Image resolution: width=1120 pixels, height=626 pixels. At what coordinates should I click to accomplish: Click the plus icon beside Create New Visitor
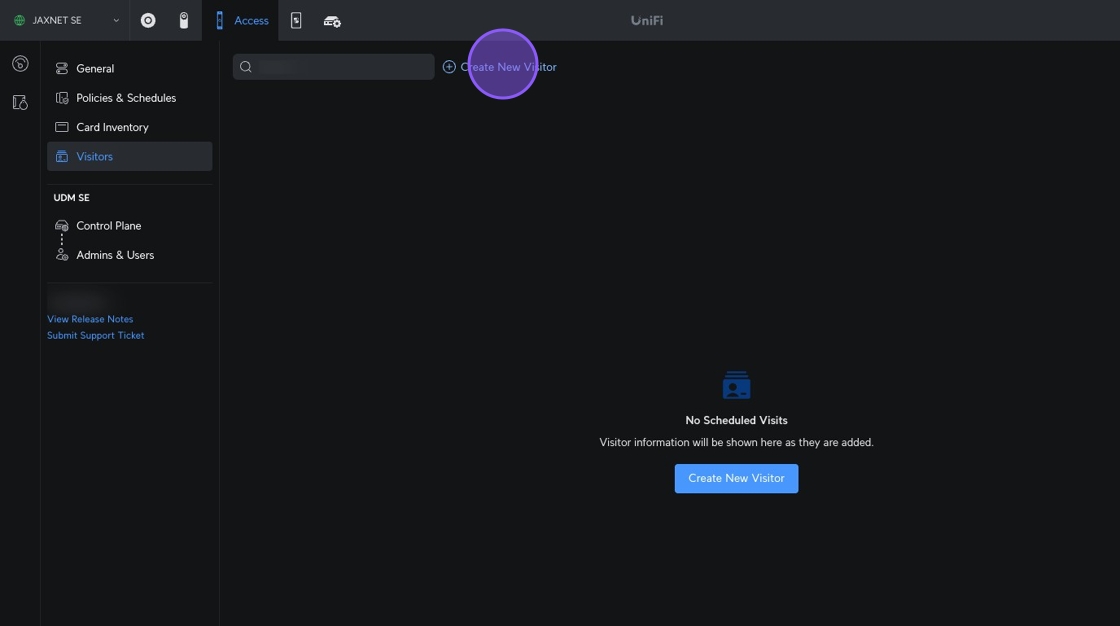click(x=449, y=67)
